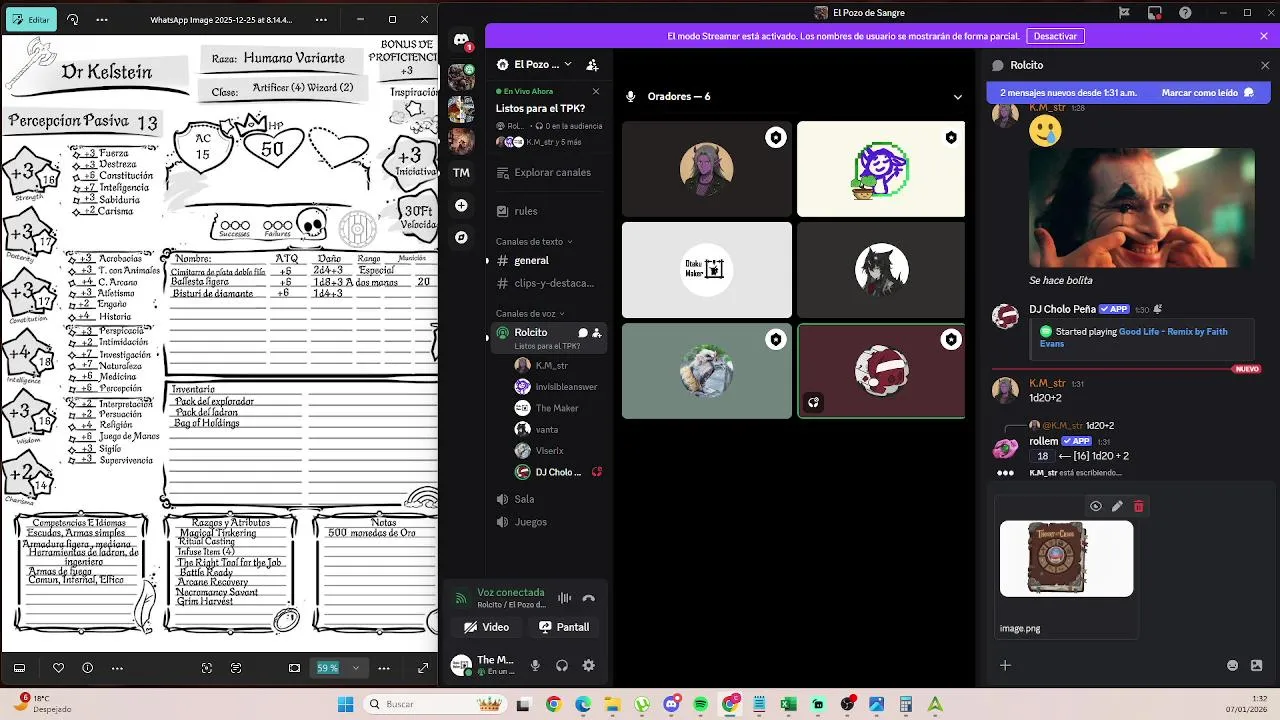Remove attachment with red trash icon
The width and height of the screenshot is (1280, 720).
point(1138,506)
